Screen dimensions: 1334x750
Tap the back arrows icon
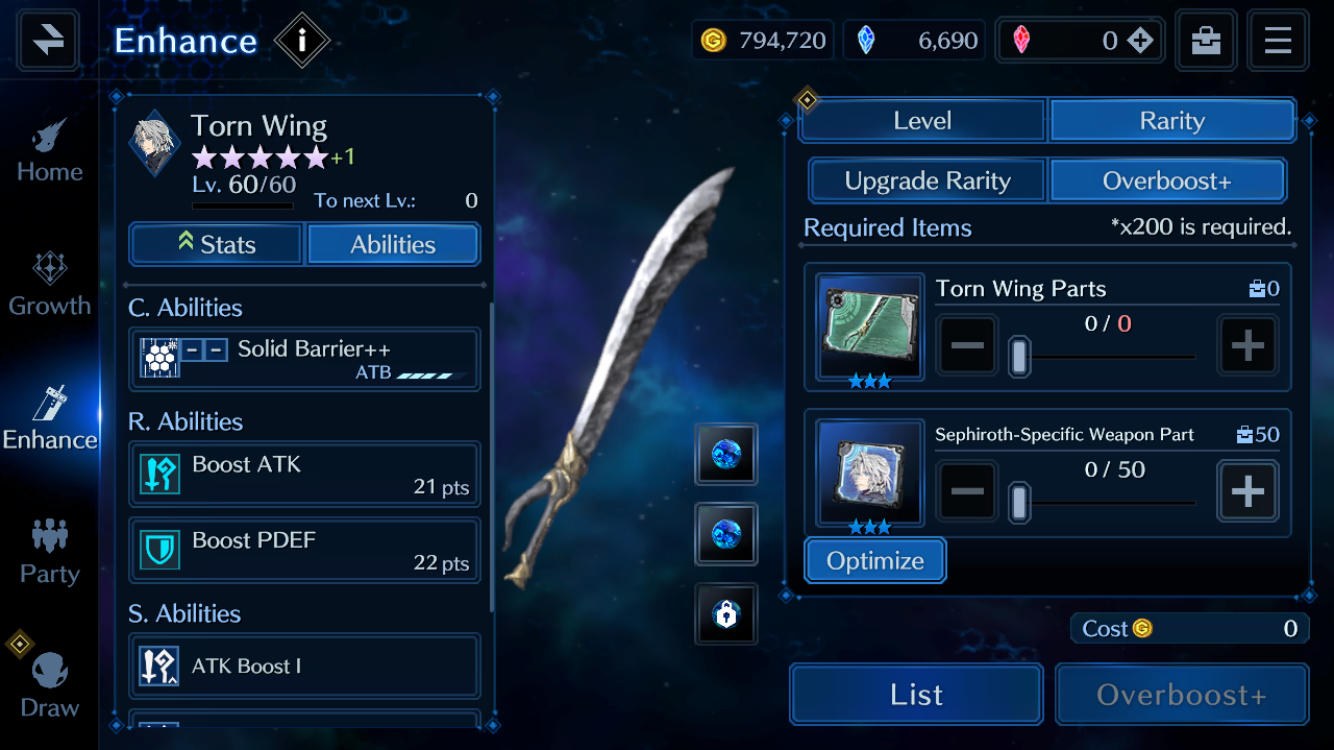[47, 40]
